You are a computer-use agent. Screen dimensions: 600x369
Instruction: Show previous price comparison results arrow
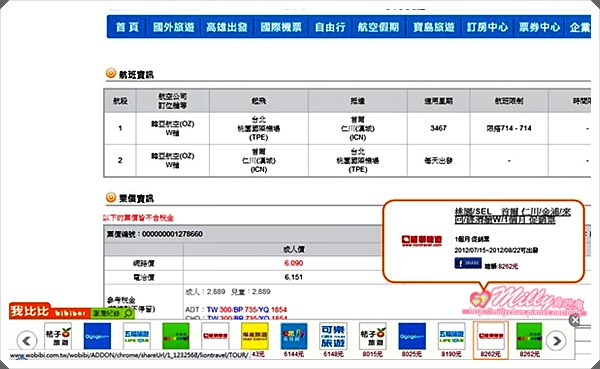point(27,340)
